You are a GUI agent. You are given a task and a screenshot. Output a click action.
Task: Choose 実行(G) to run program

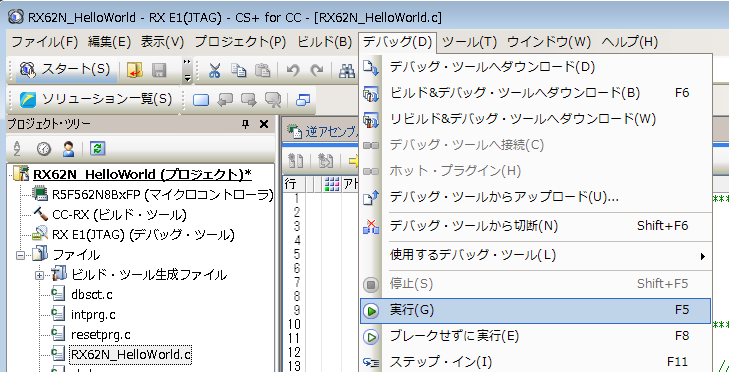tap(536, 310)
